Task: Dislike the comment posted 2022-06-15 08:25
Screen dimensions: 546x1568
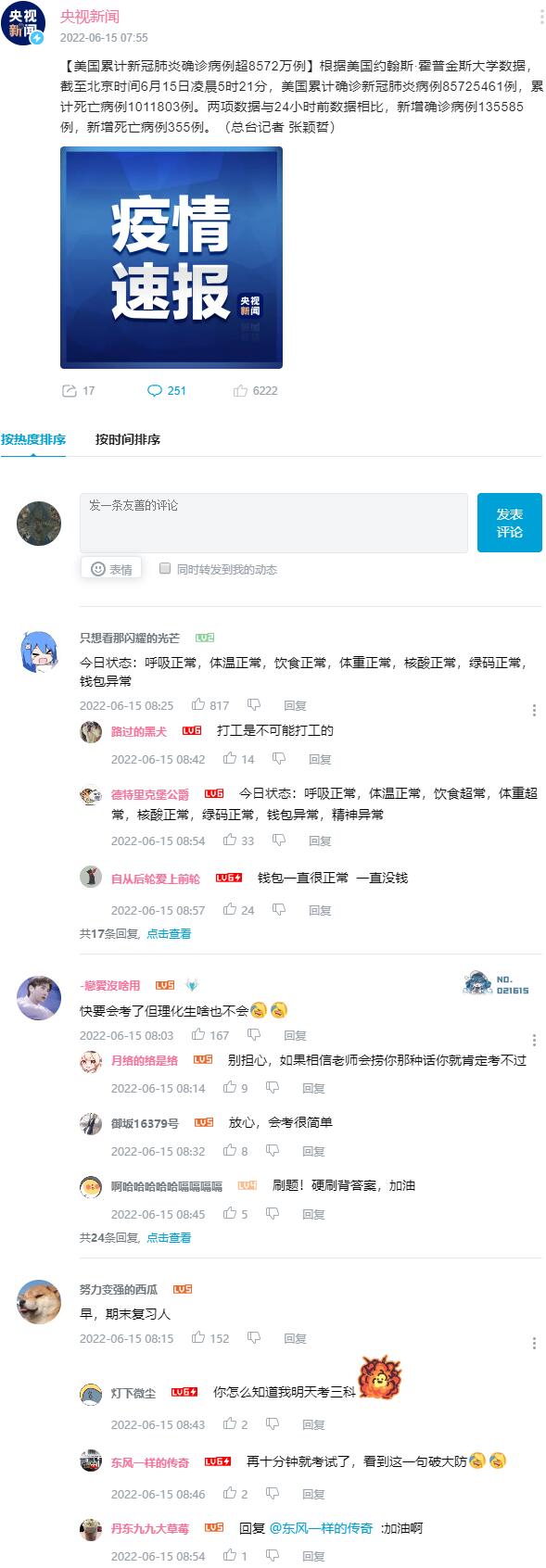Action: [254, 705]
